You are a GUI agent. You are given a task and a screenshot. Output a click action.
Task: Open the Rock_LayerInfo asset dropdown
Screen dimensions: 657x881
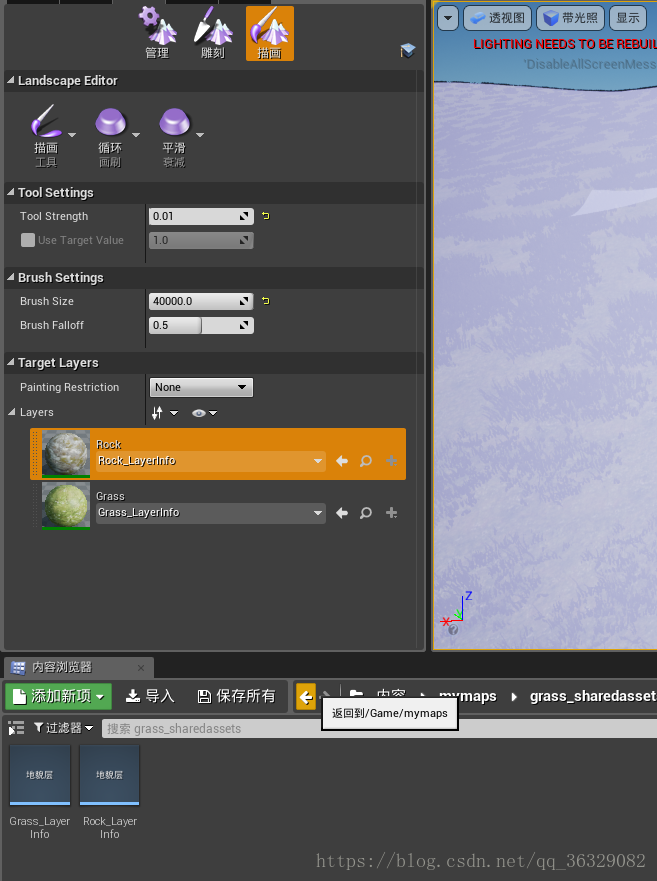[x=211, y=461]
